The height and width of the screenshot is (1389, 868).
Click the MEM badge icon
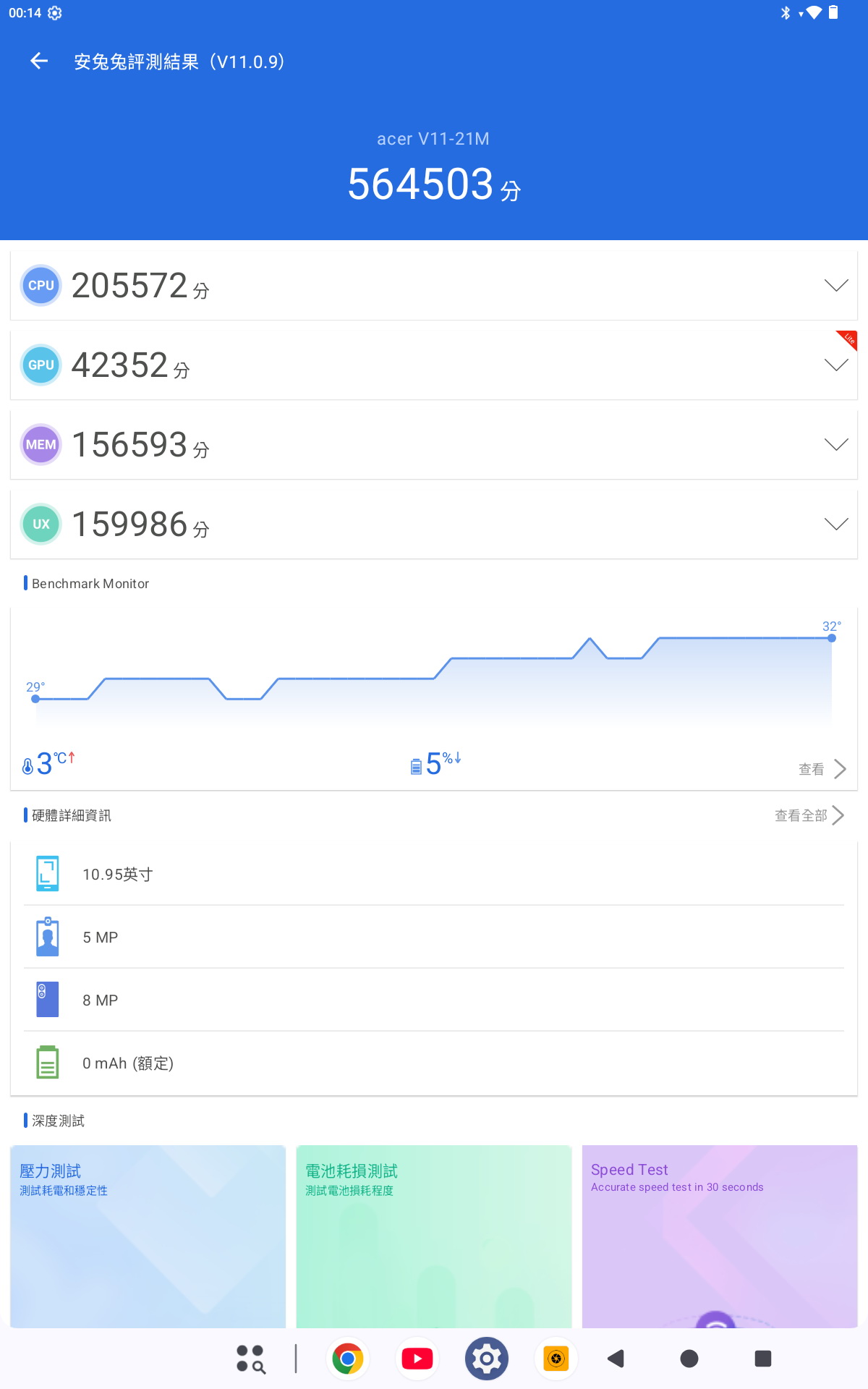click(41, 445)
